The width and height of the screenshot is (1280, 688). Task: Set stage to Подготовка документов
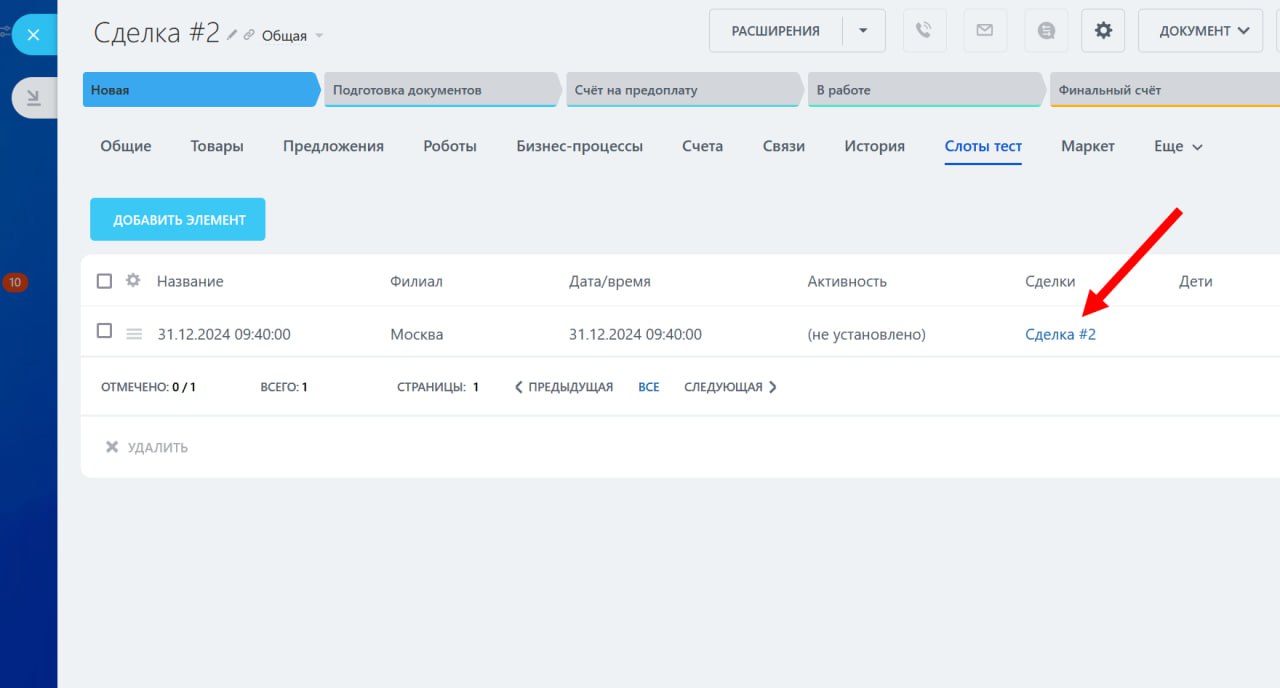point(440,90)
